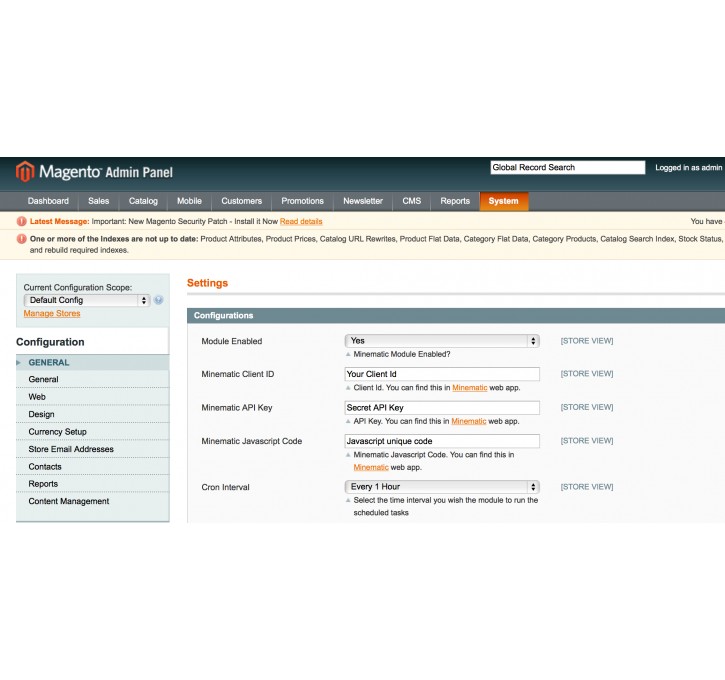Click the Module Enabled label

(x=232, y=341)
